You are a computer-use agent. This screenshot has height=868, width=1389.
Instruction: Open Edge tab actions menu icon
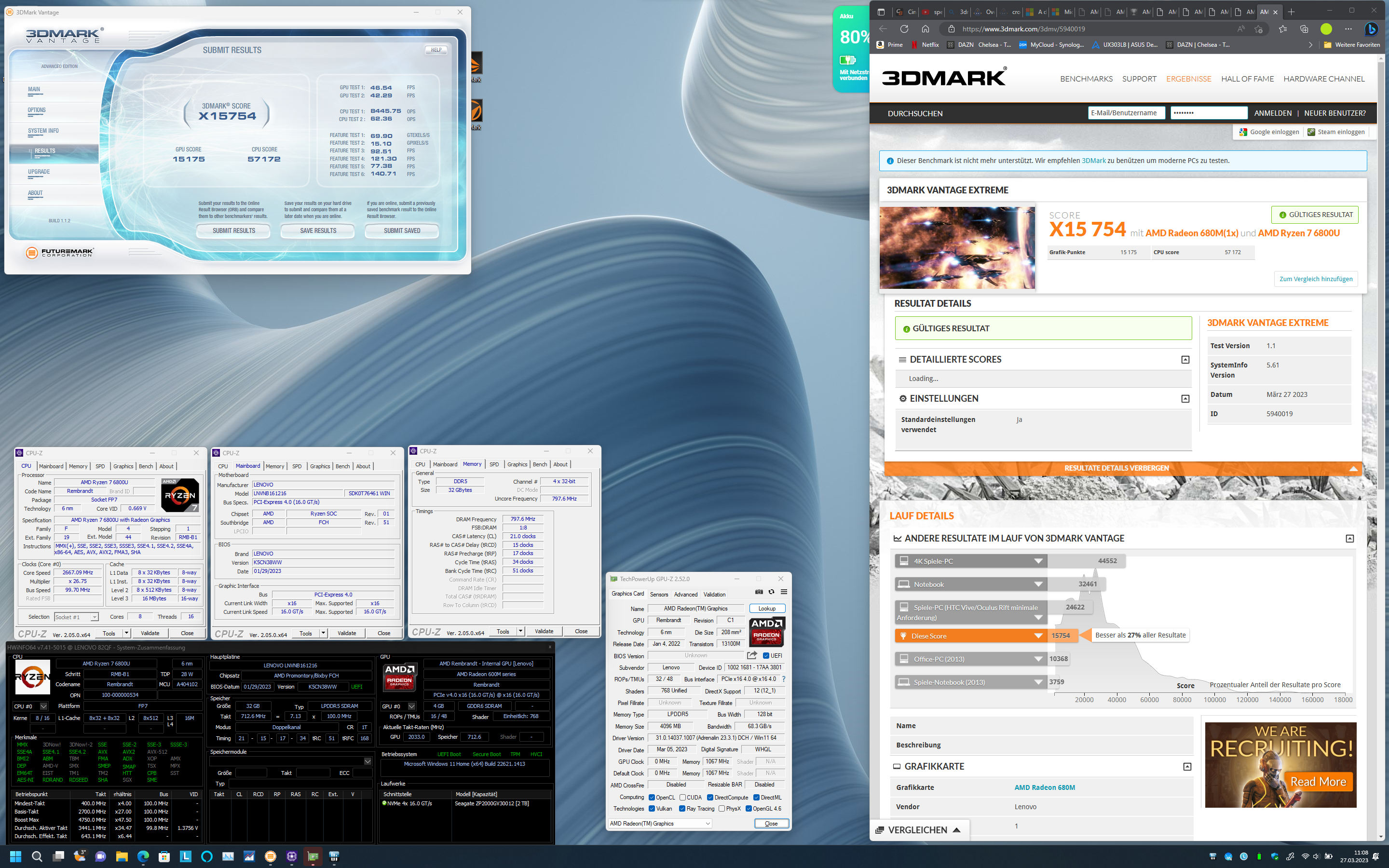coord(881,12)
